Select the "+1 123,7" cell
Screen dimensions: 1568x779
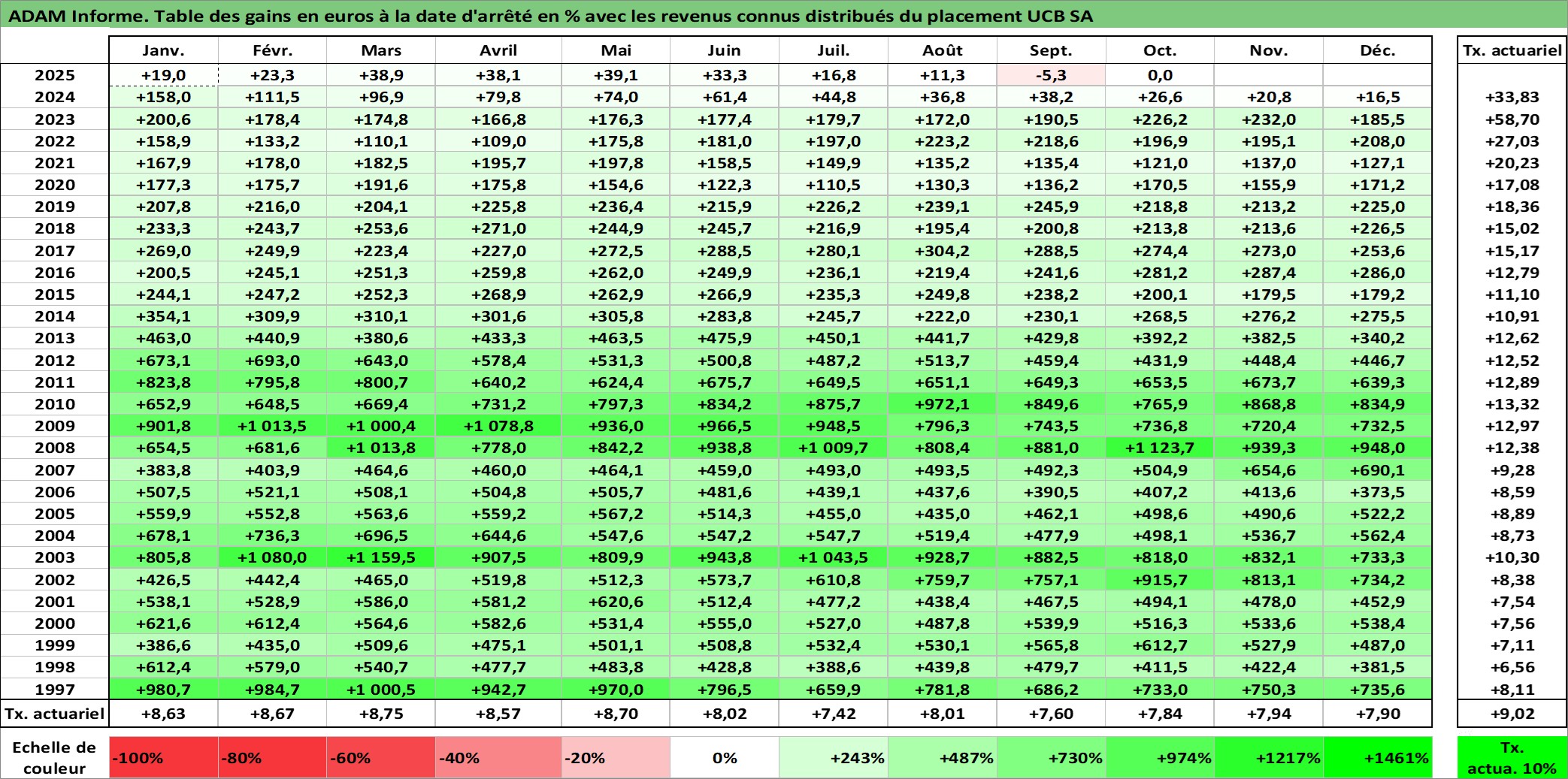(1160, 448)
